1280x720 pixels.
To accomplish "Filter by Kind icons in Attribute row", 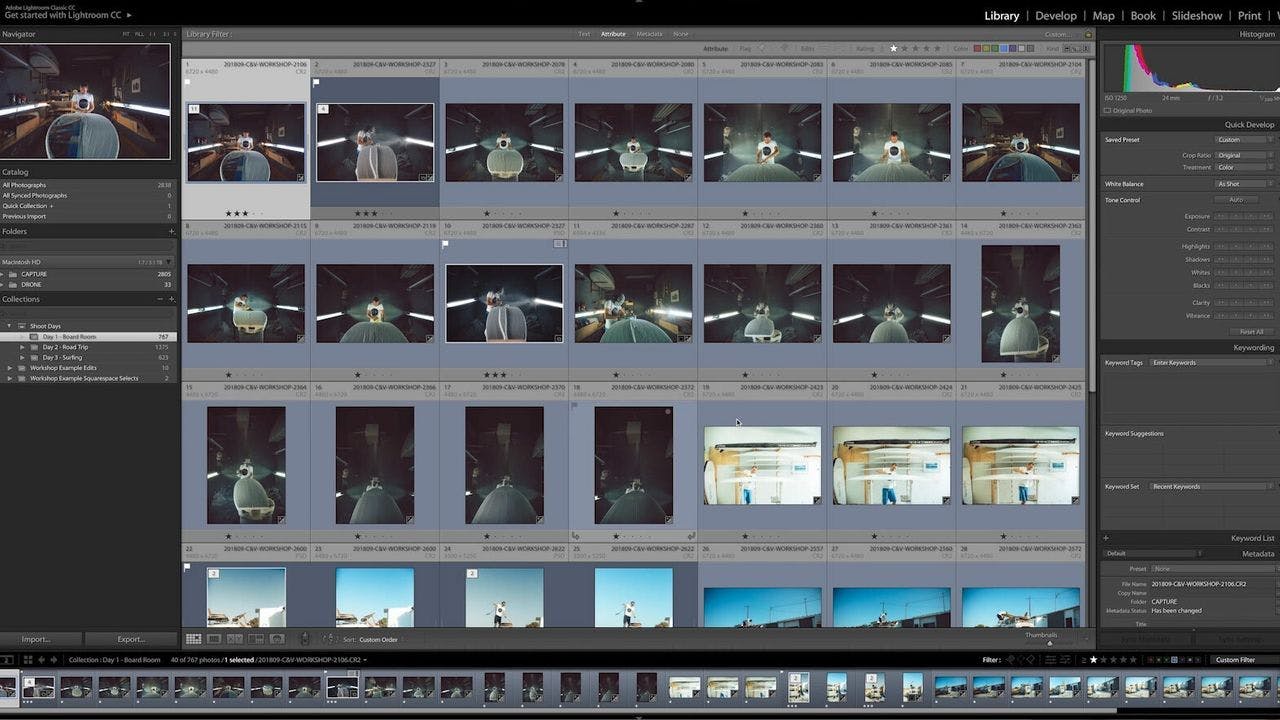I will click(1076, 48).
